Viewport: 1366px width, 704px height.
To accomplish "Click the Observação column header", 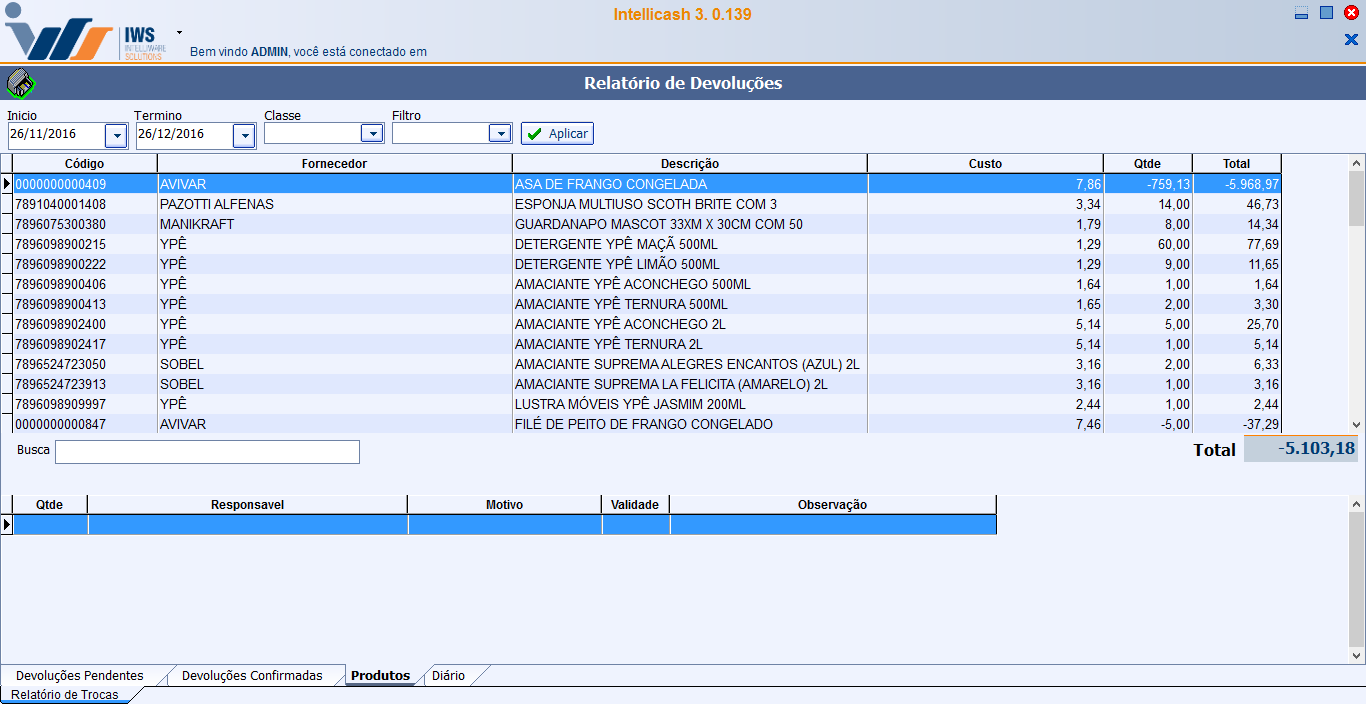I will (832, 505).
